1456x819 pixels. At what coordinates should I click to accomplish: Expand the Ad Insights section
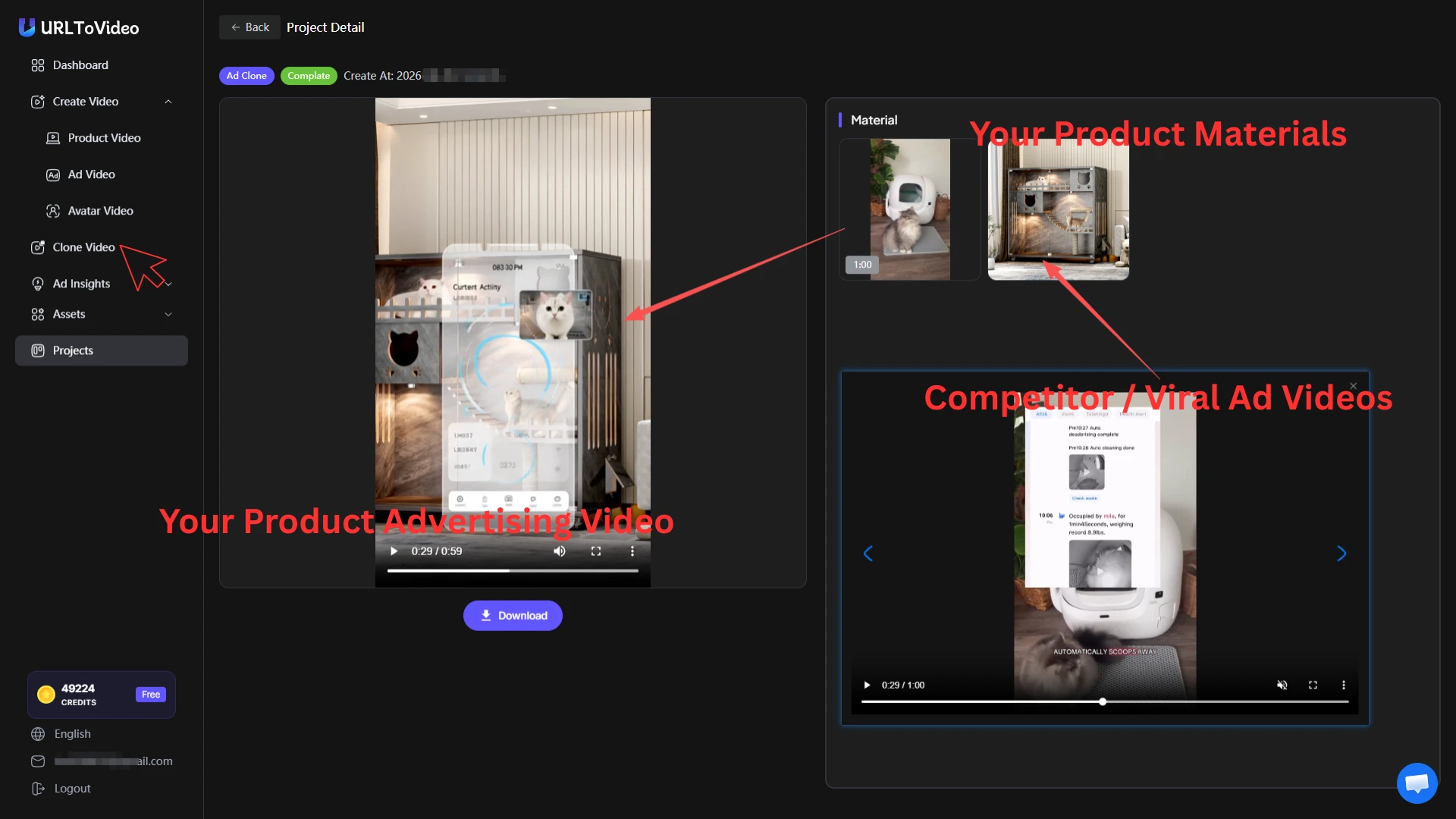click(x=168, y=284)
